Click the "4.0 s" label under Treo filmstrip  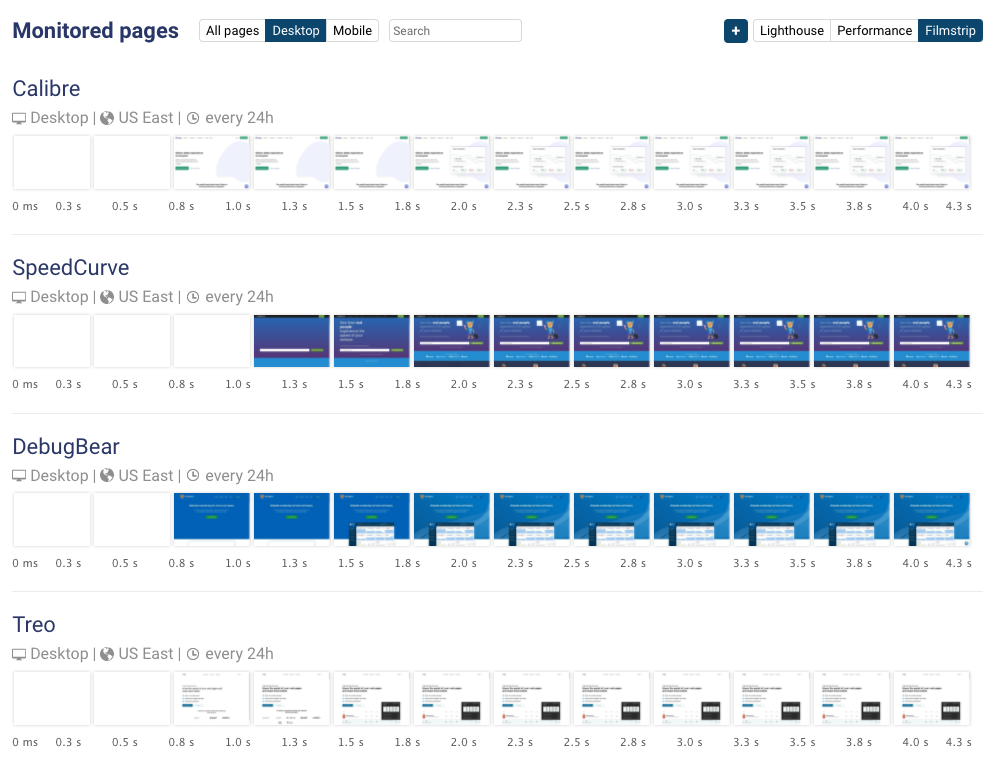click(915, 742)
